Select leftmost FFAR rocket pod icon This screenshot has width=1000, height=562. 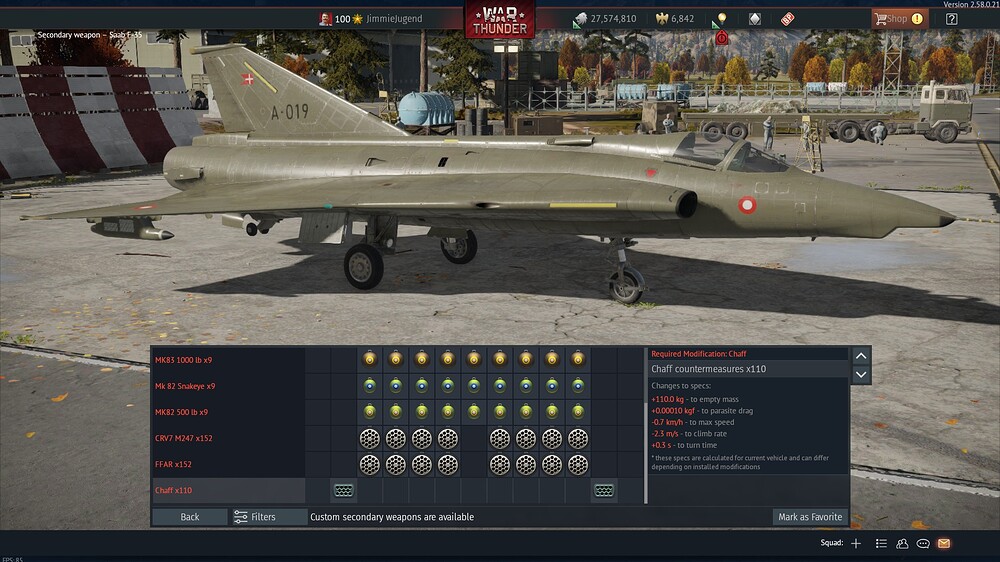coord(370,464)
